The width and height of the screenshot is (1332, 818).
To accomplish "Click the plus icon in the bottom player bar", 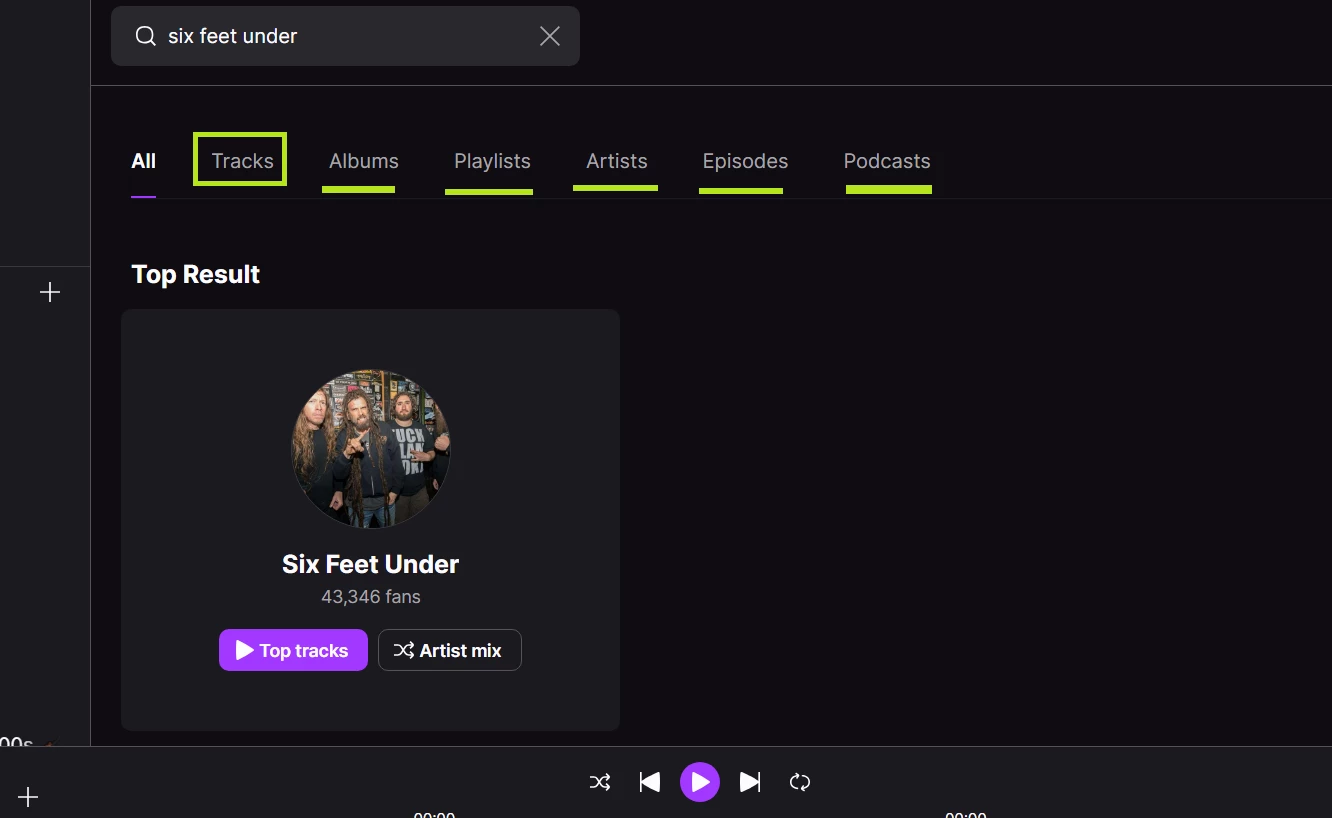I will point(28,797).
